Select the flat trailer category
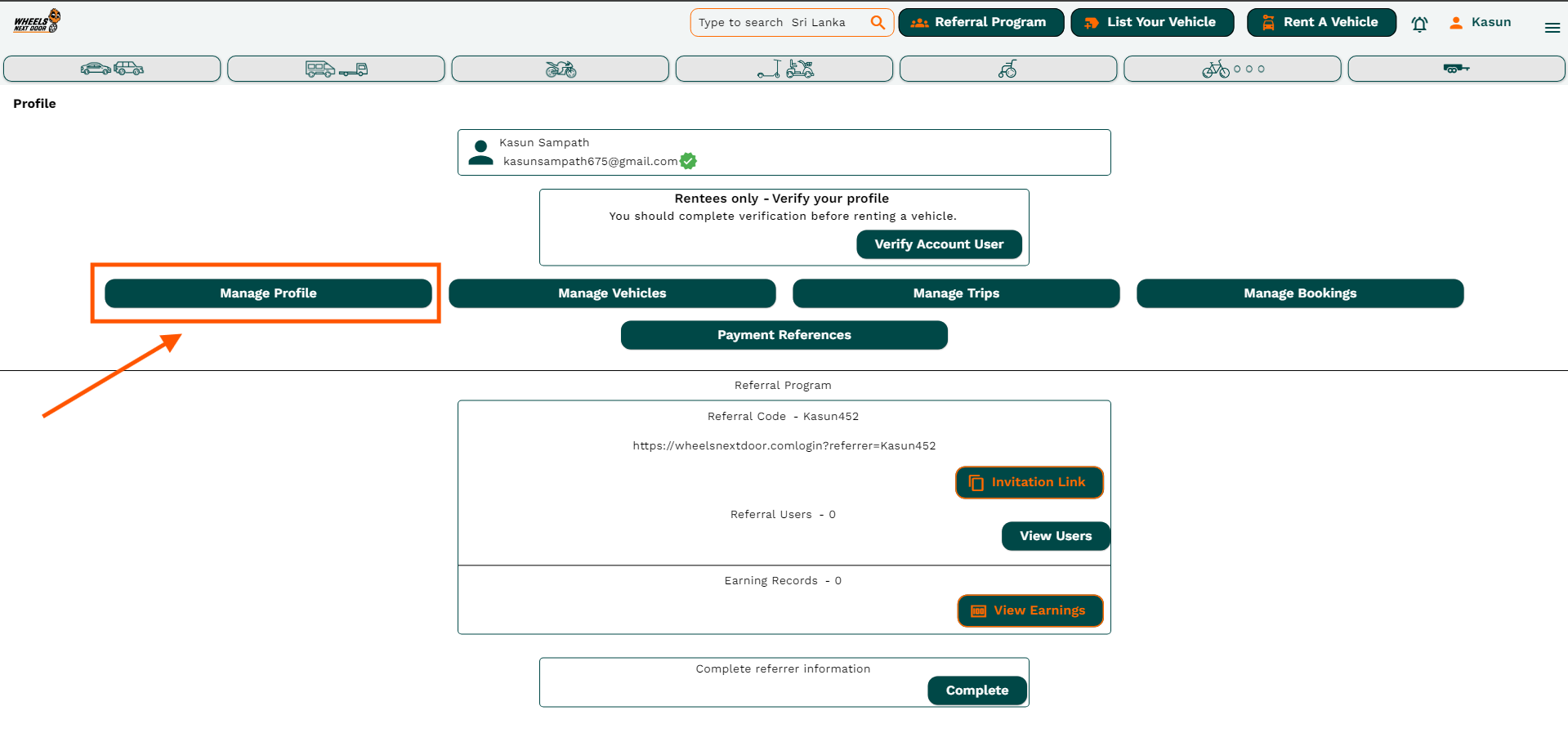This screenshot has width=1568, height=742. pos(1456,69)
